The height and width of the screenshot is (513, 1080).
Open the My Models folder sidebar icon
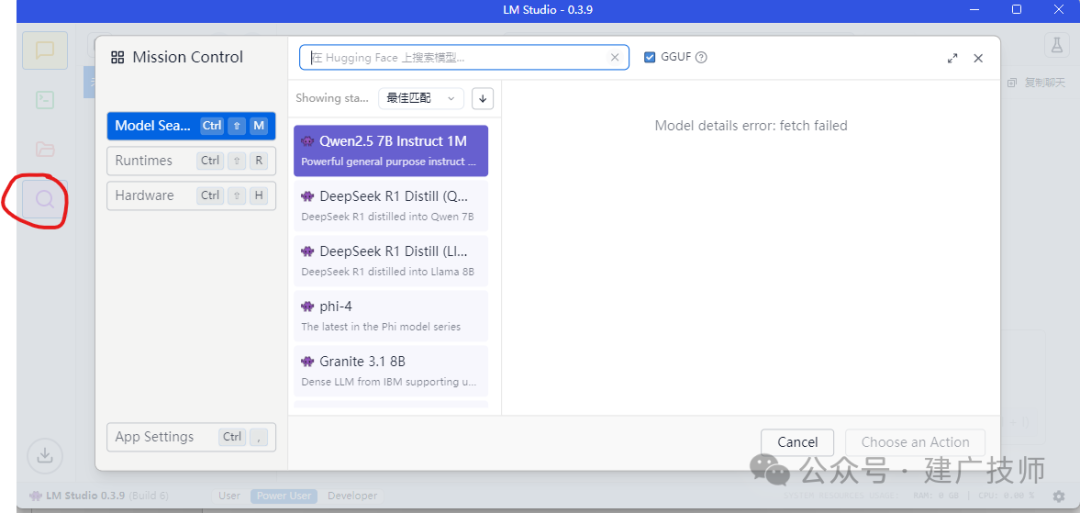[45, 149]
